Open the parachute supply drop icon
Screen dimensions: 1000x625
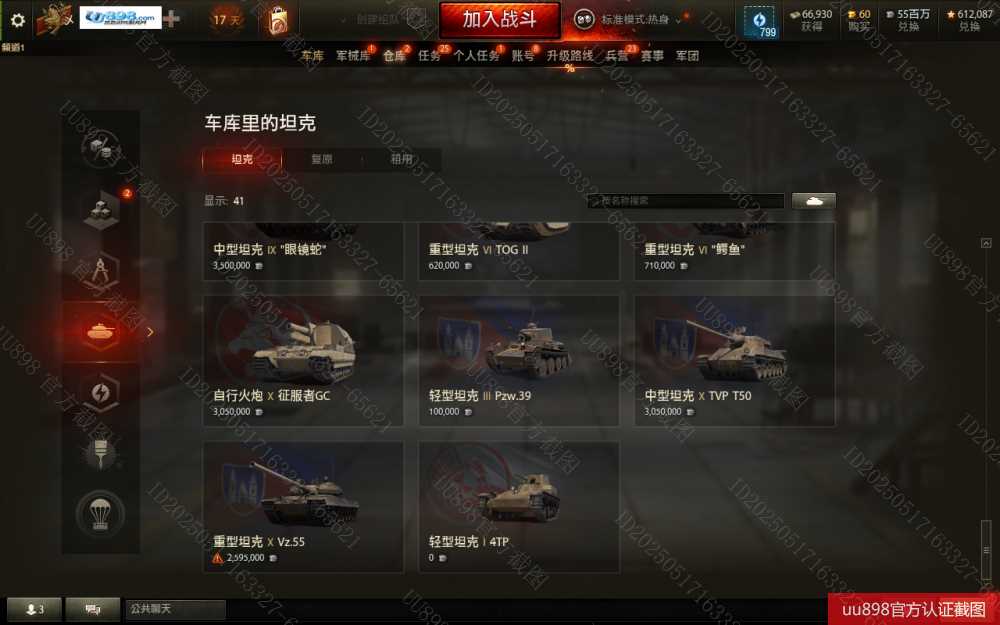click(x=99, y=513)
